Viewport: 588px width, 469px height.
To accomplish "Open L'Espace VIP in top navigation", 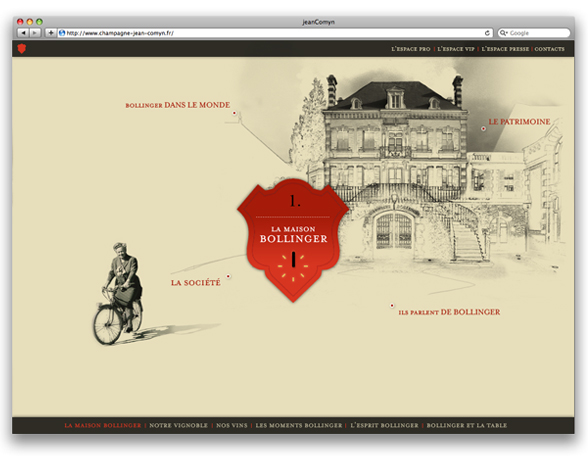I will pos(456,49).
